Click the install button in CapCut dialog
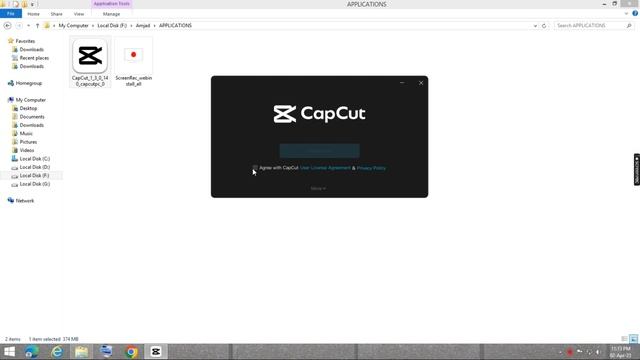This screenshot has height=360, width=640. click(320, 151)
